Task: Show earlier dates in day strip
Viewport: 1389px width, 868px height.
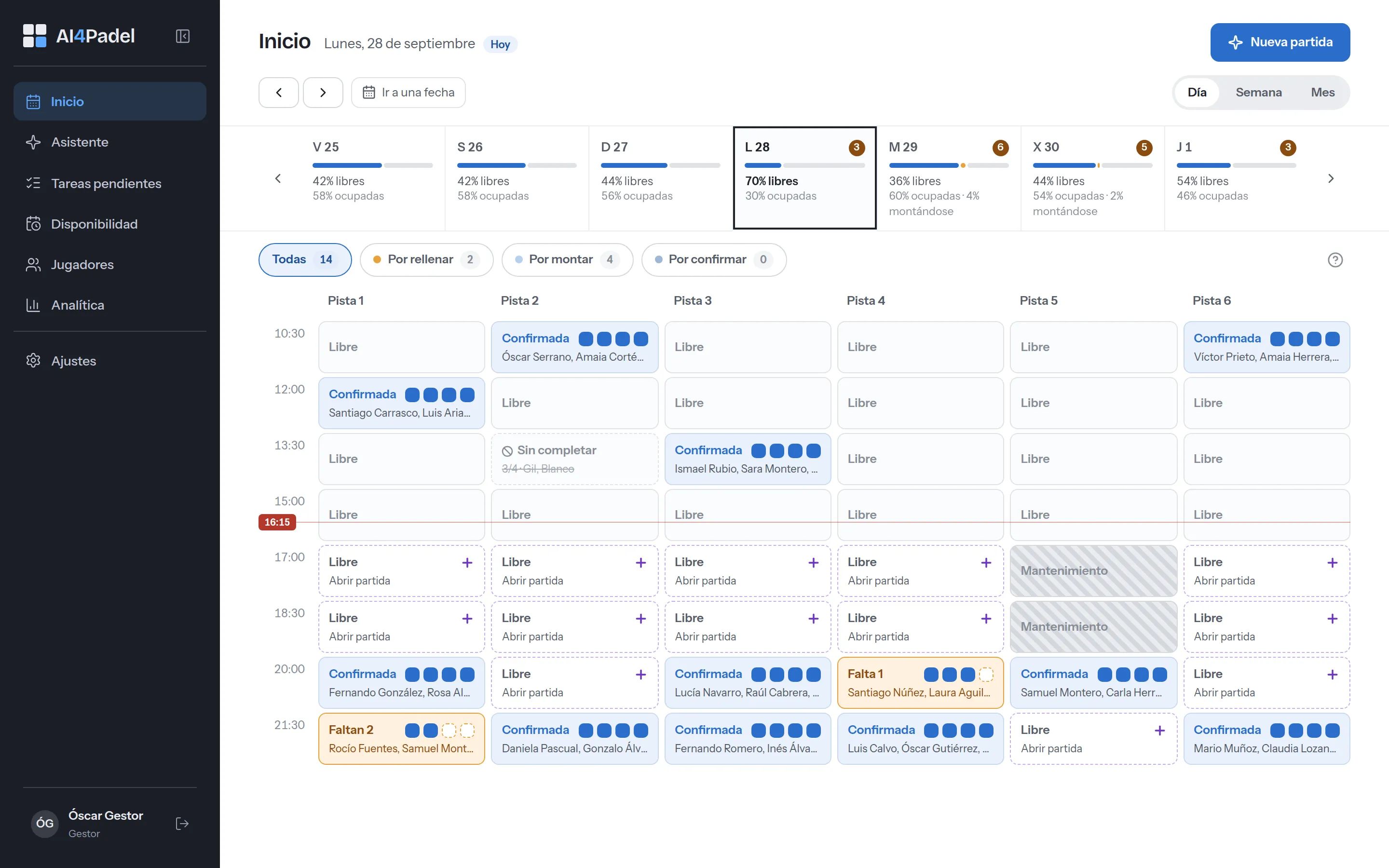Action: pos(278,178)
